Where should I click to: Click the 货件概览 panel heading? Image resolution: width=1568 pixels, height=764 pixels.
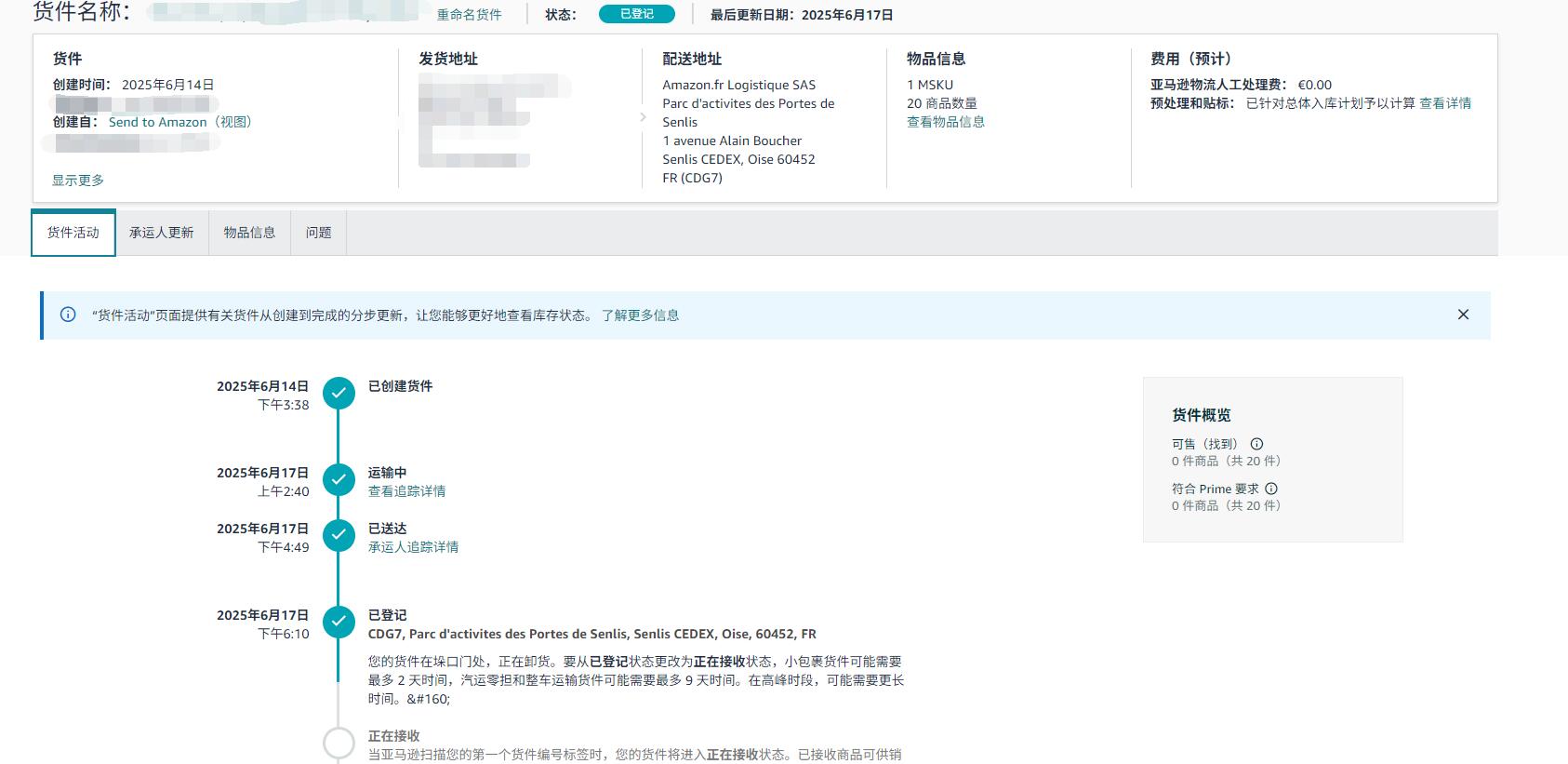(1201, 415)
